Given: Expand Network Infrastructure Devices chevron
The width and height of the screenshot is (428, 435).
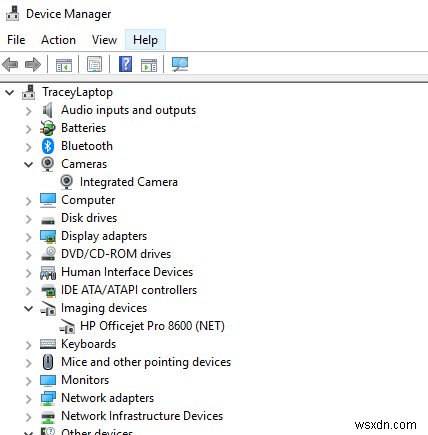Looking at the screenshot, I should coord(29,417).
